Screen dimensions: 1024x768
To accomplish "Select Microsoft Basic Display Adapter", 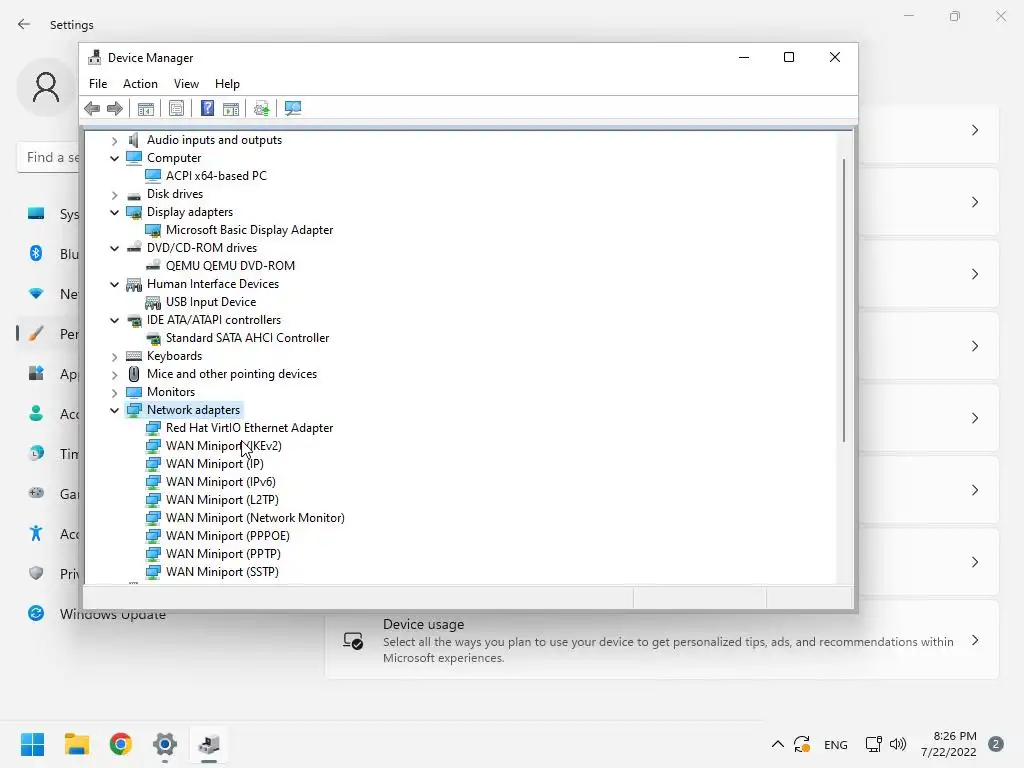I will pyautogui.click(x=249, y=230).
